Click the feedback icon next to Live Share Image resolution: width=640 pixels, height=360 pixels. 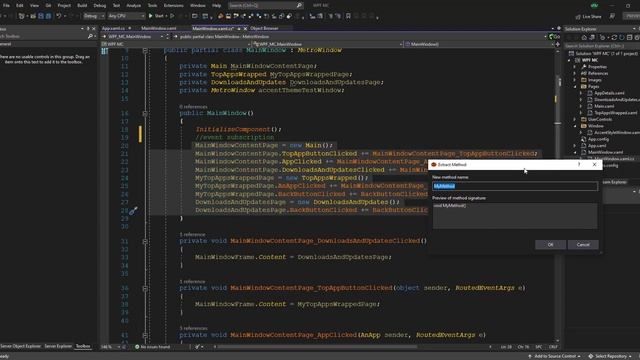[x=612, y=16]
